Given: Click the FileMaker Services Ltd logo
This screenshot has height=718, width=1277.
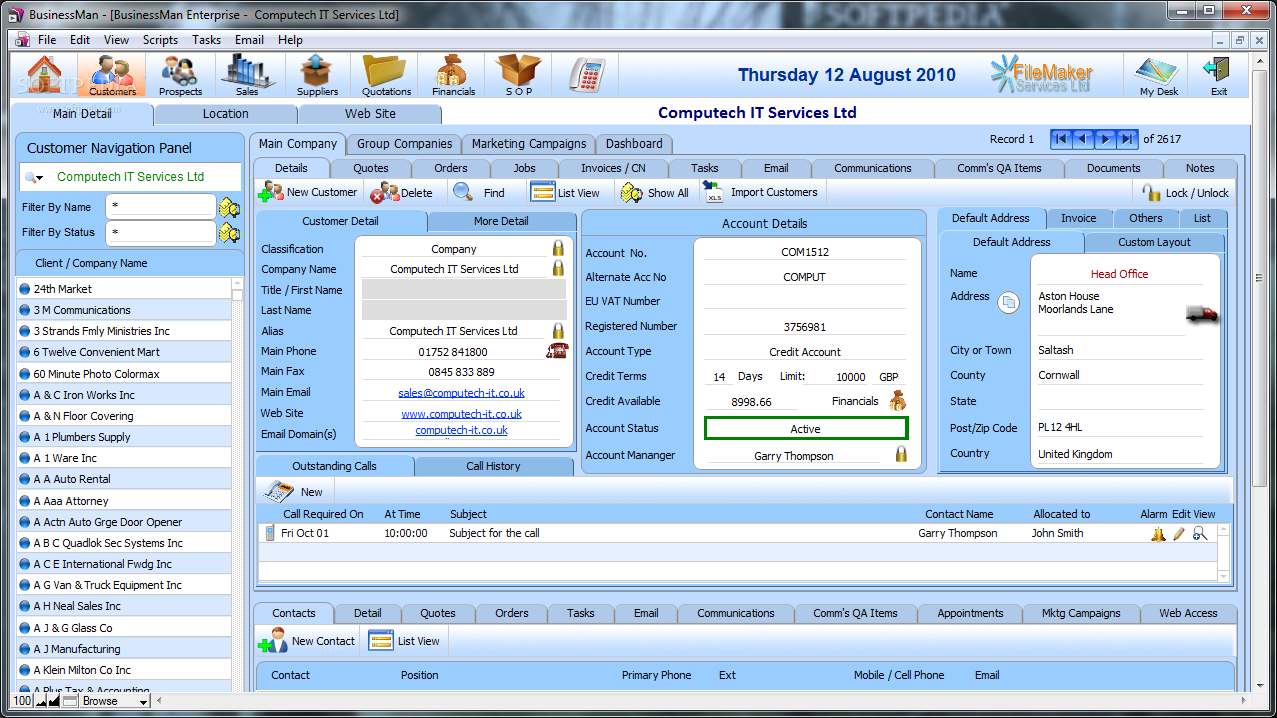Looking at the screenshot, I should (1041, 75).
